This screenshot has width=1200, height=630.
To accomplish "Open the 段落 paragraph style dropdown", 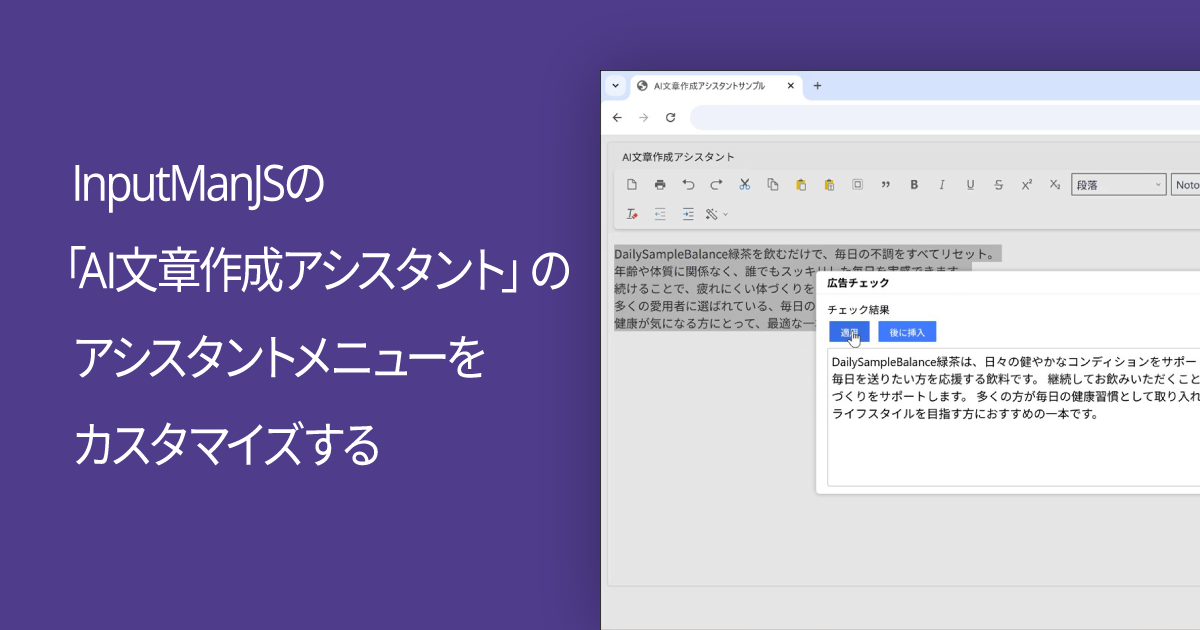I will coord(1118,184).
